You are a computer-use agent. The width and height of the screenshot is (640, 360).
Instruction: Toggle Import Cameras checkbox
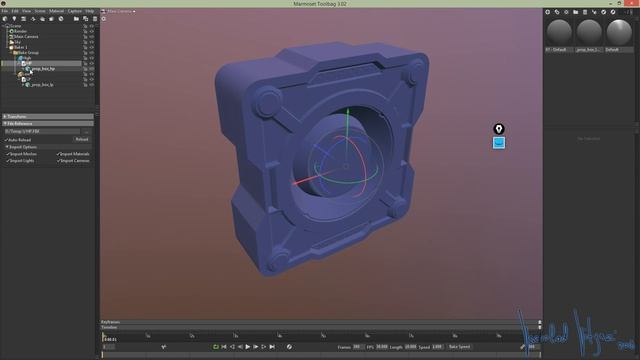[58, 161]
